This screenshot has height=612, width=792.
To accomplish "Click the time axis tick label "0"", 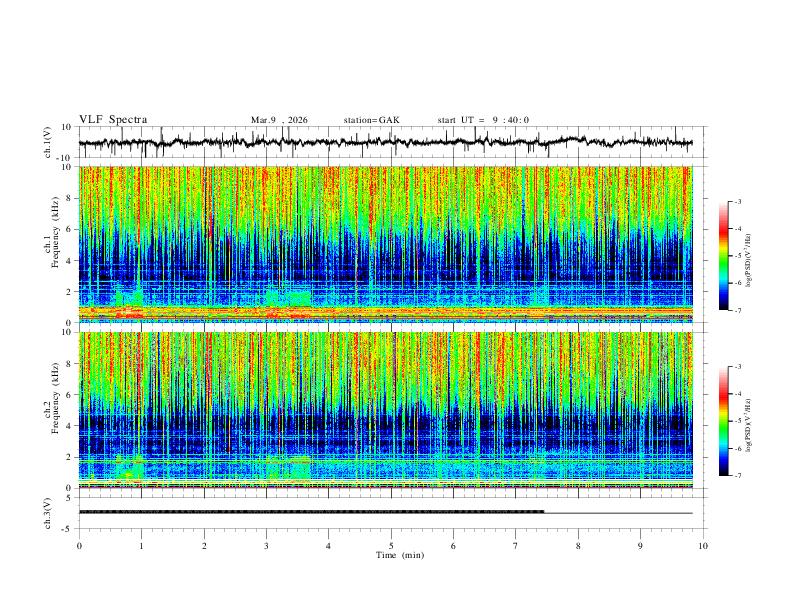I will 79,546.
